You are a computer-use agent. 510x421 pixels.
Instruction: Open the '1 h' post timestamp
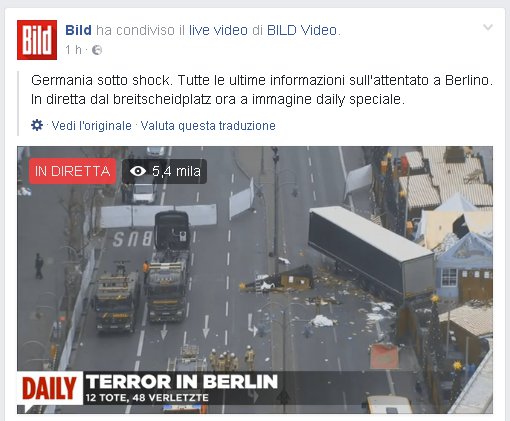[73, 50]
